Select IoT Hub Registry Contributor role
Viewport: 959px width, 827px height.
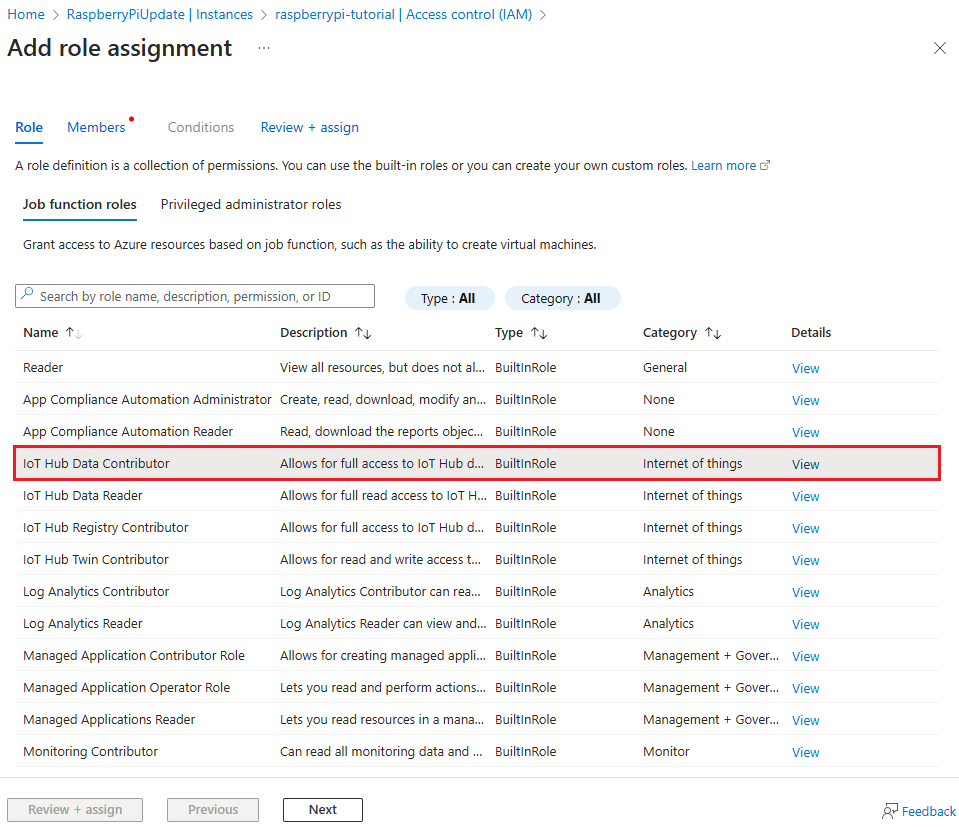coord(477,527)
